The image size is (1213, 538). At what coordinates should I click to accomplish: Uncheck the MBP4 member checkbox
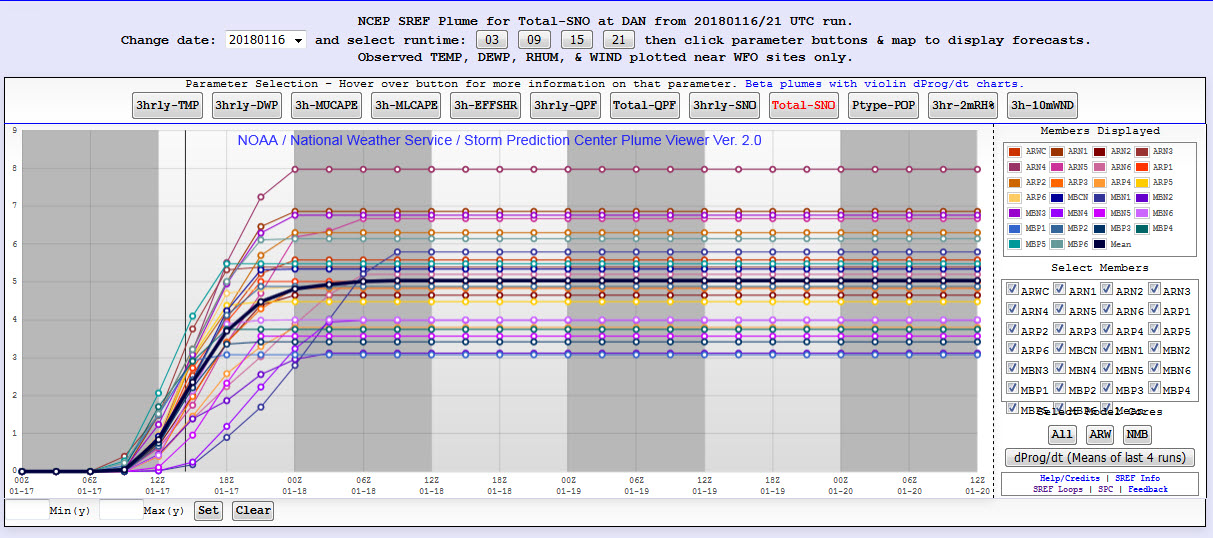1155,389
